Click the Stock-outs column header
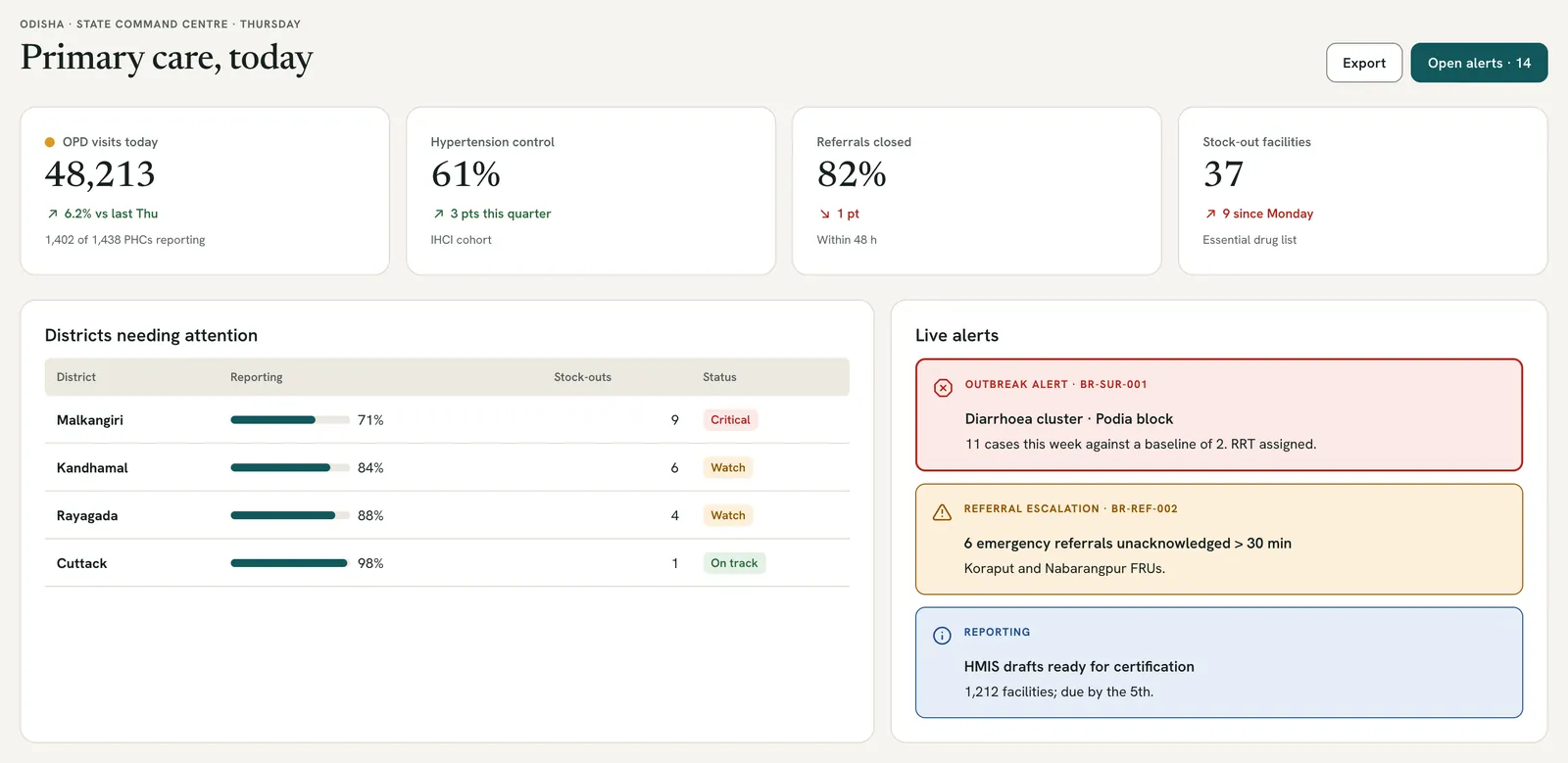This screenshot has width=1568, height=763. (x=582, y=377)
